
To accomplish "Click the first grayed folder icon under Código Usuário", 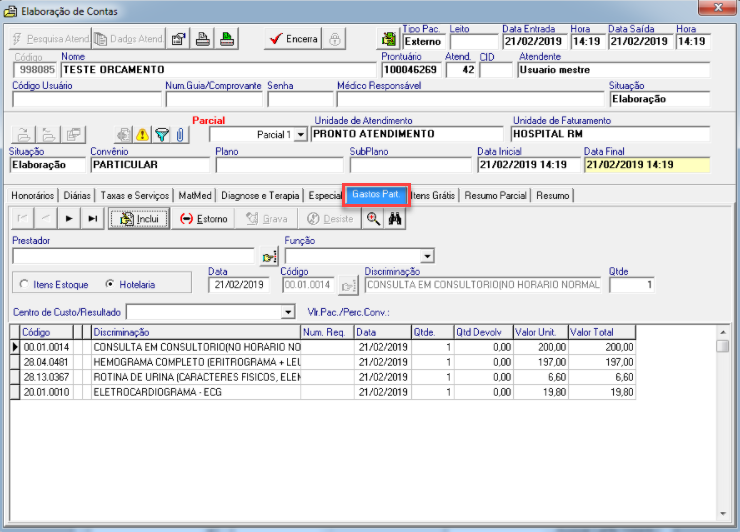I will click(x=24, y=135).
